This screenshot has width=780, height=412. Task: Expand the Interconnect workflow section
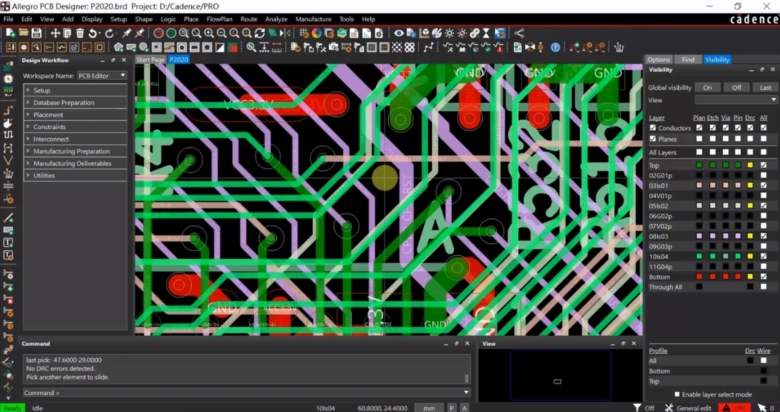pyautogui.click(x=75, y=139)
